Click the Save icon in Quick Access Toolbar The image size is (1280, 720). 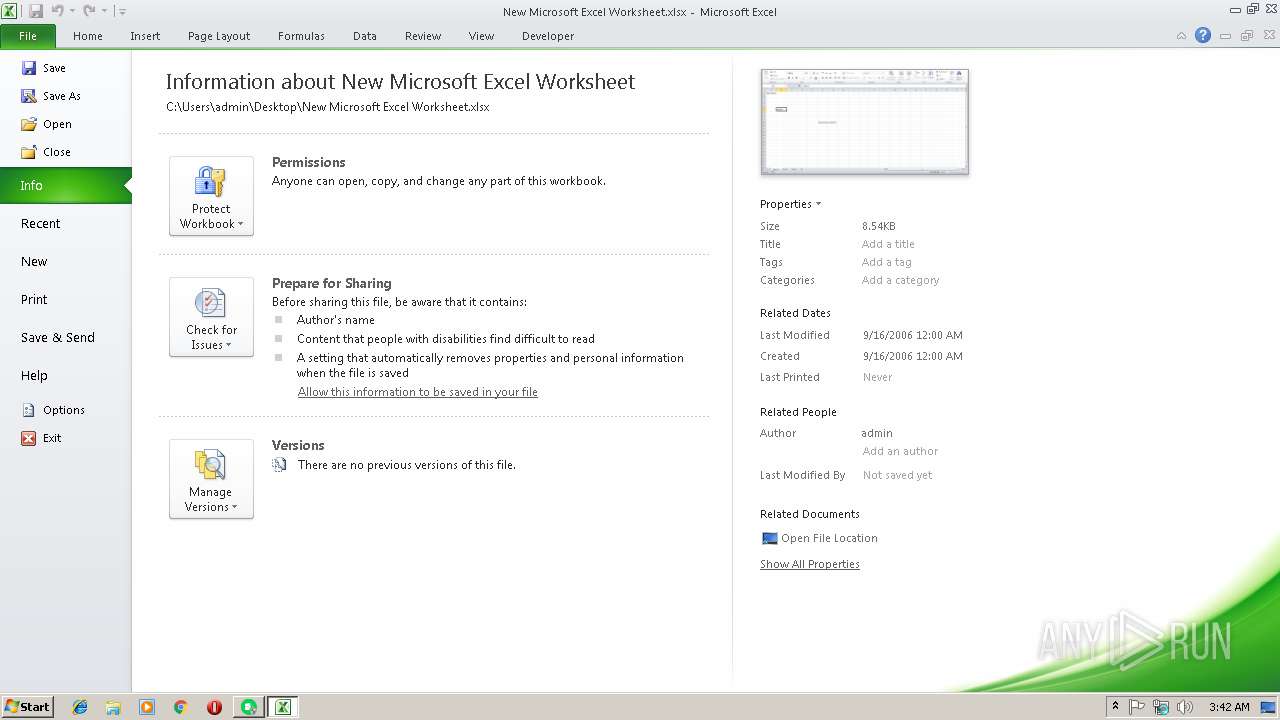pos(36,11)
